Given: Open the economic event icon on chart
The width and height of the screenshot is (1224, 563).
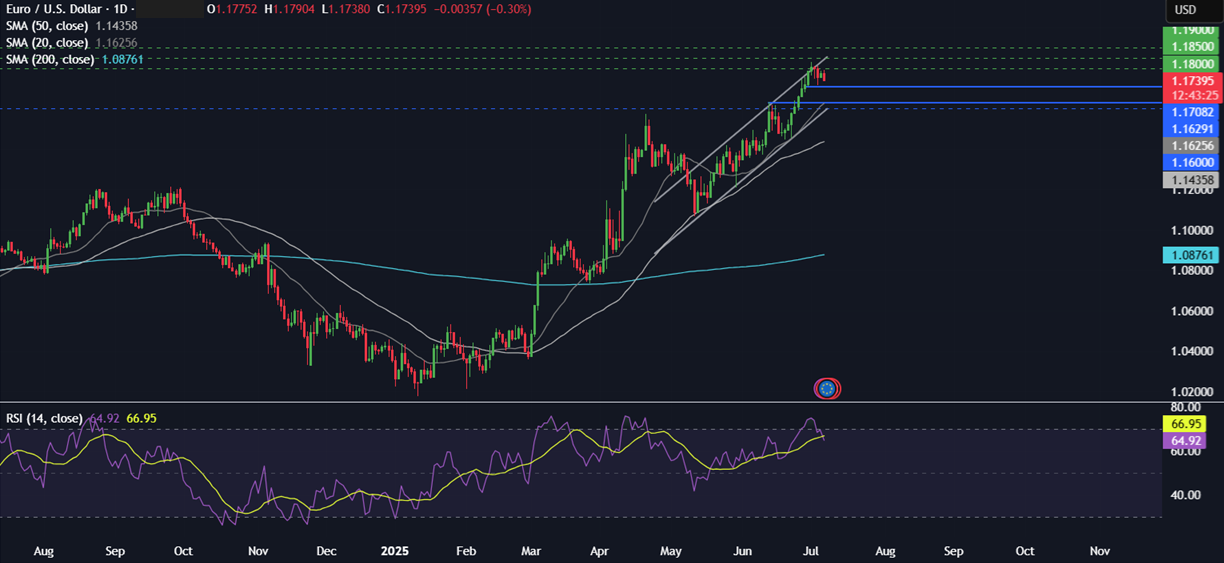Looking at the screenshot, I should [x=827, y=388].
